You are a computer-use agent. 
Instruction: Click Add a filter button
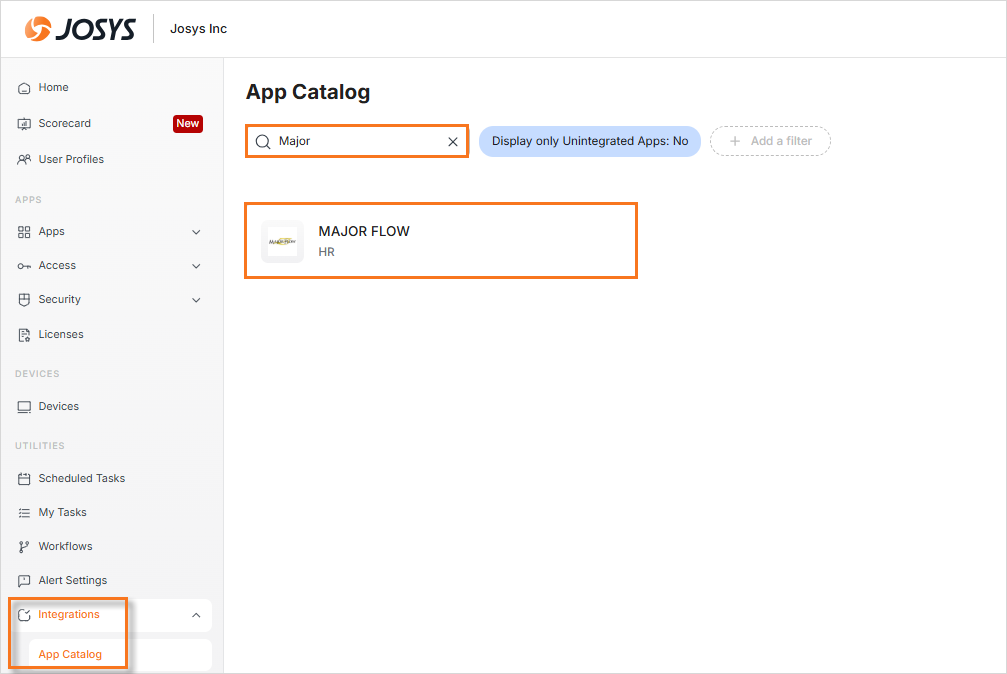(x=770, y=142)
